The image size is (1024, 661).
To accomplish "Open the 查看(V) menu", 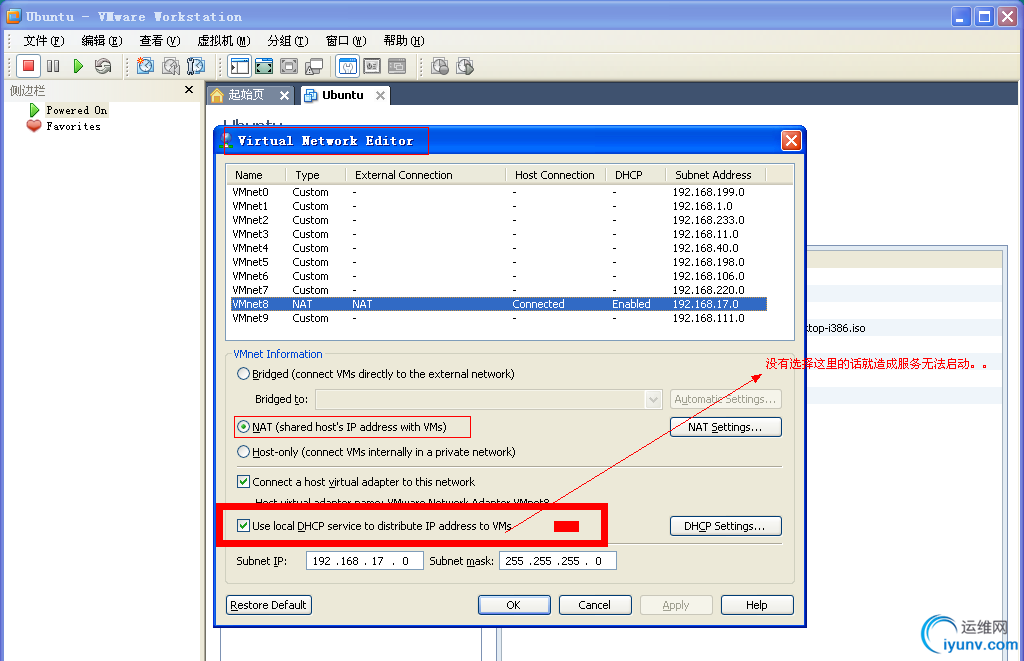I will 159,41.
